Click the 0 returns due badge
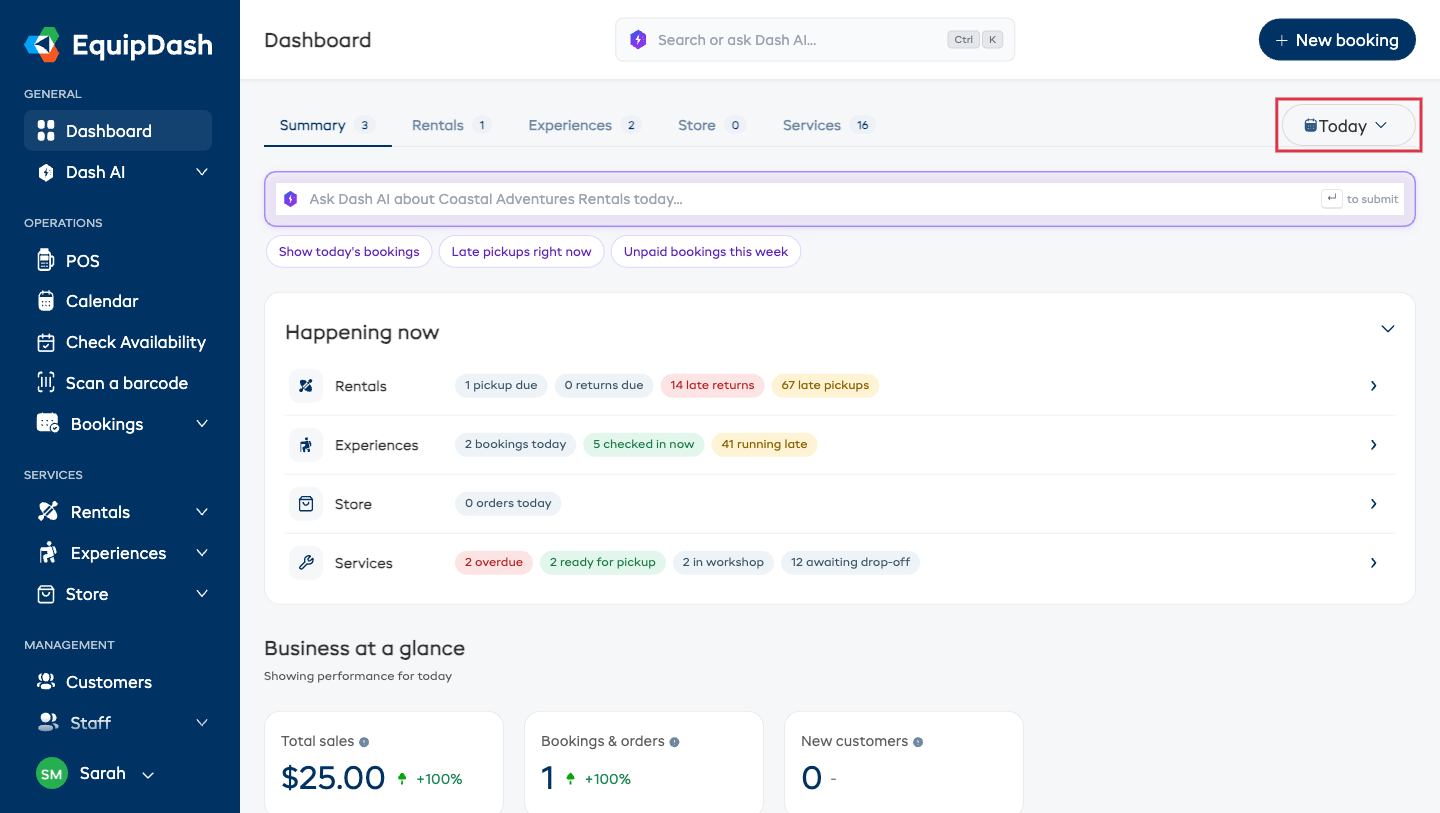This screenshot has width=1440, height=813. click(604, 386)
